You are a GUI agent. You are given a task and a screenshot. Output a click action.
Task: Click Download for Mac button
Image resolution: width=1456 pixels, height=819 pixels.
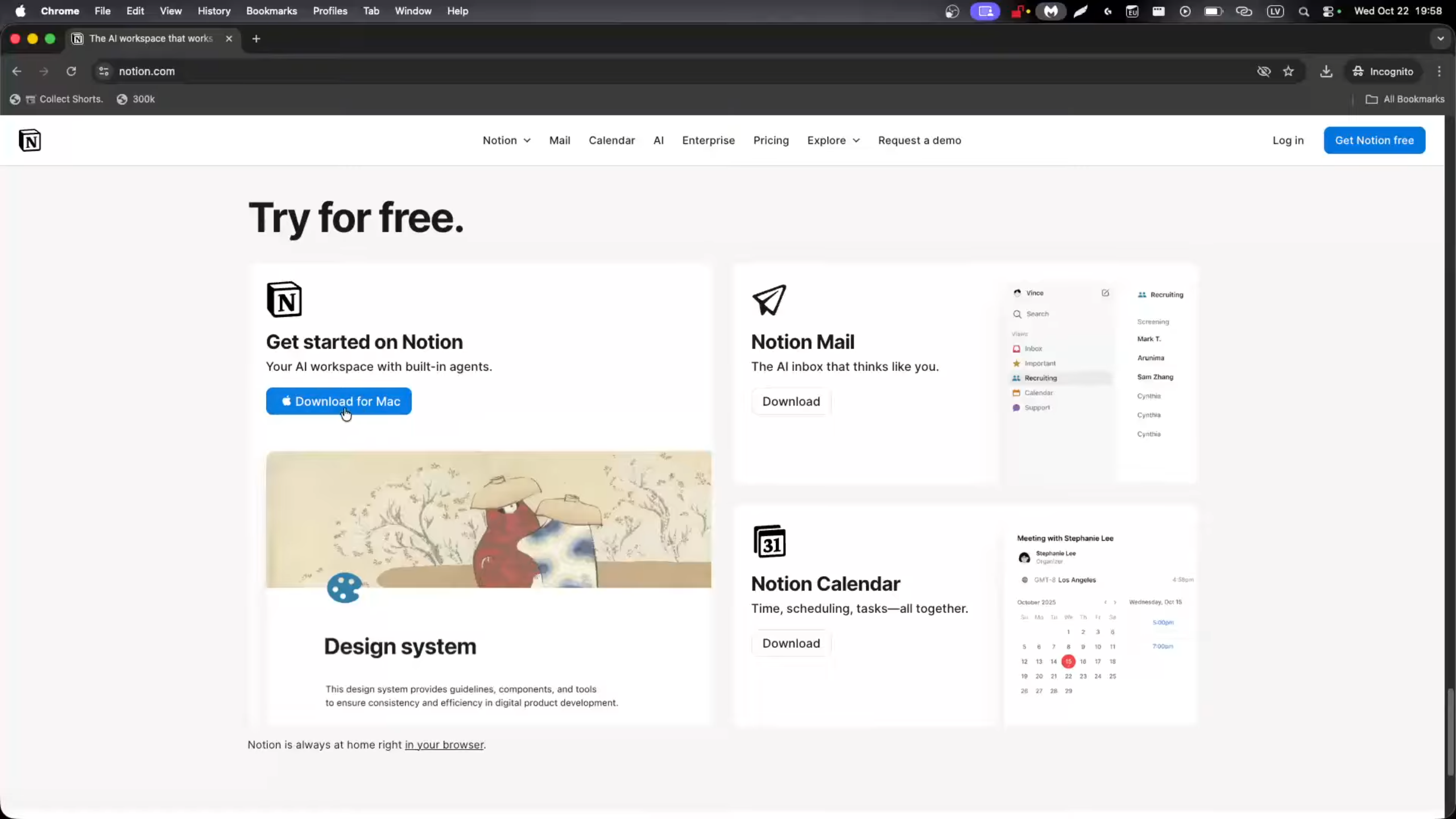(x=338, y=402)
